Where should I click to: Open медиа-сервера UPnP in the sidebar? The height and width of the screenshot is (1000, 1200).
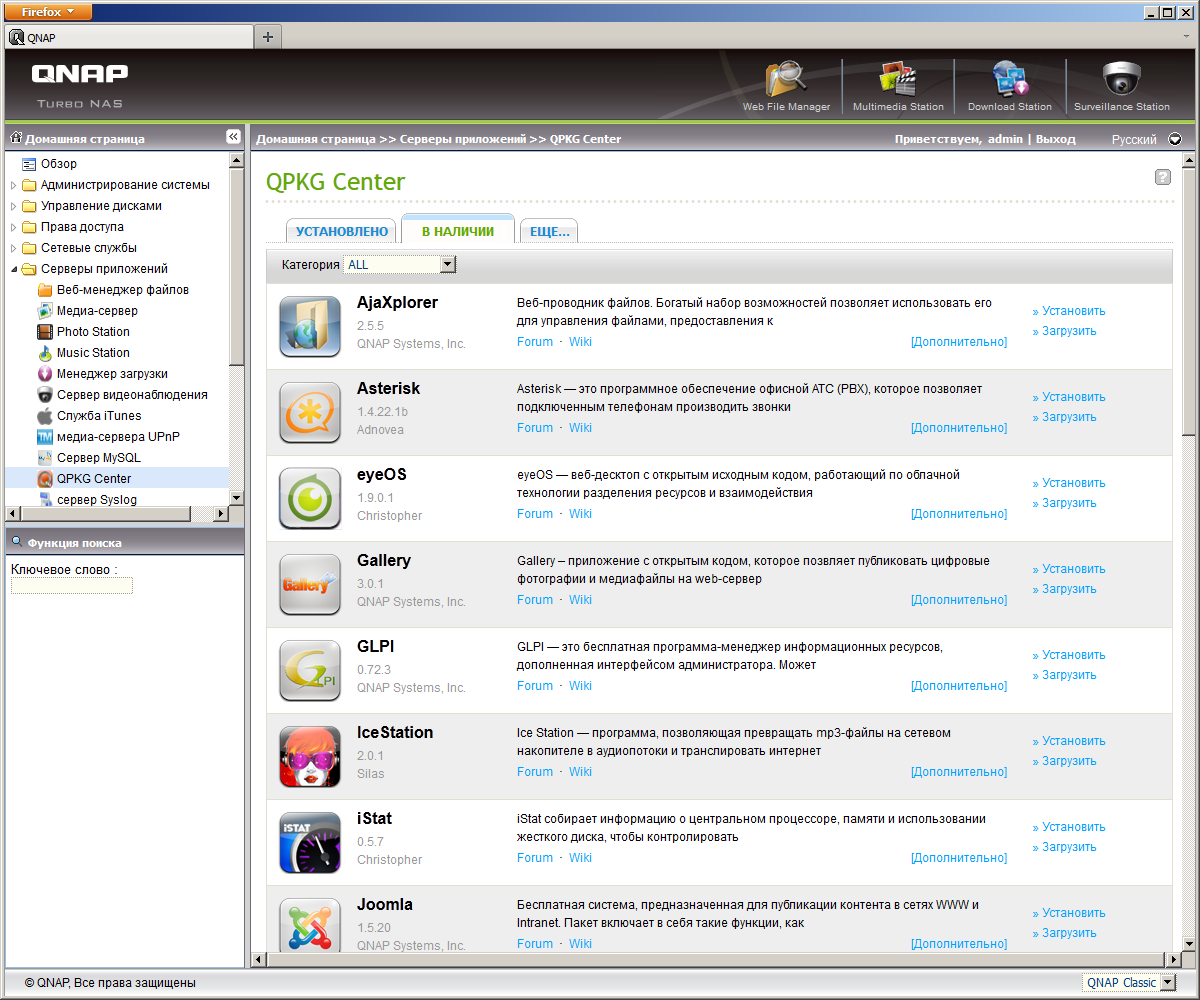[x=118, y=437]
